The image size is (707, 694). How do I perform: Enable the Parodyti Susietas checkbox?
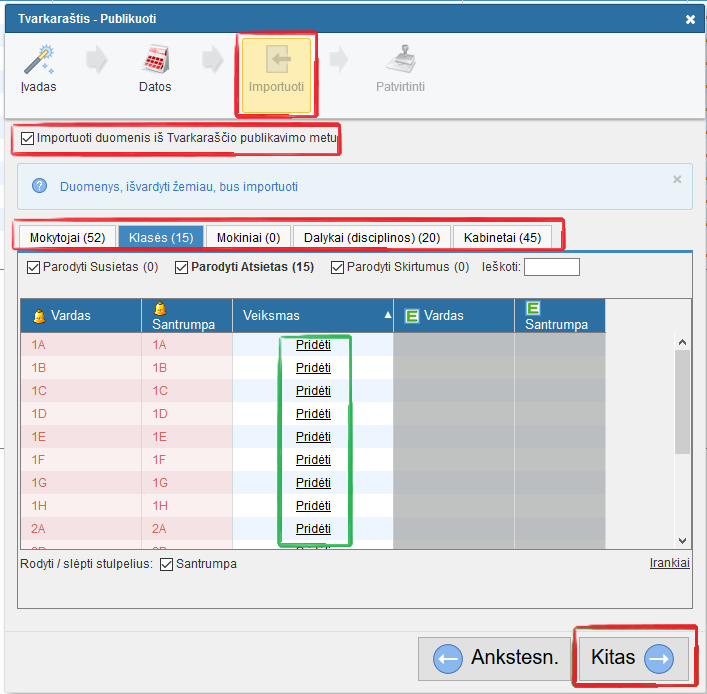34,267
